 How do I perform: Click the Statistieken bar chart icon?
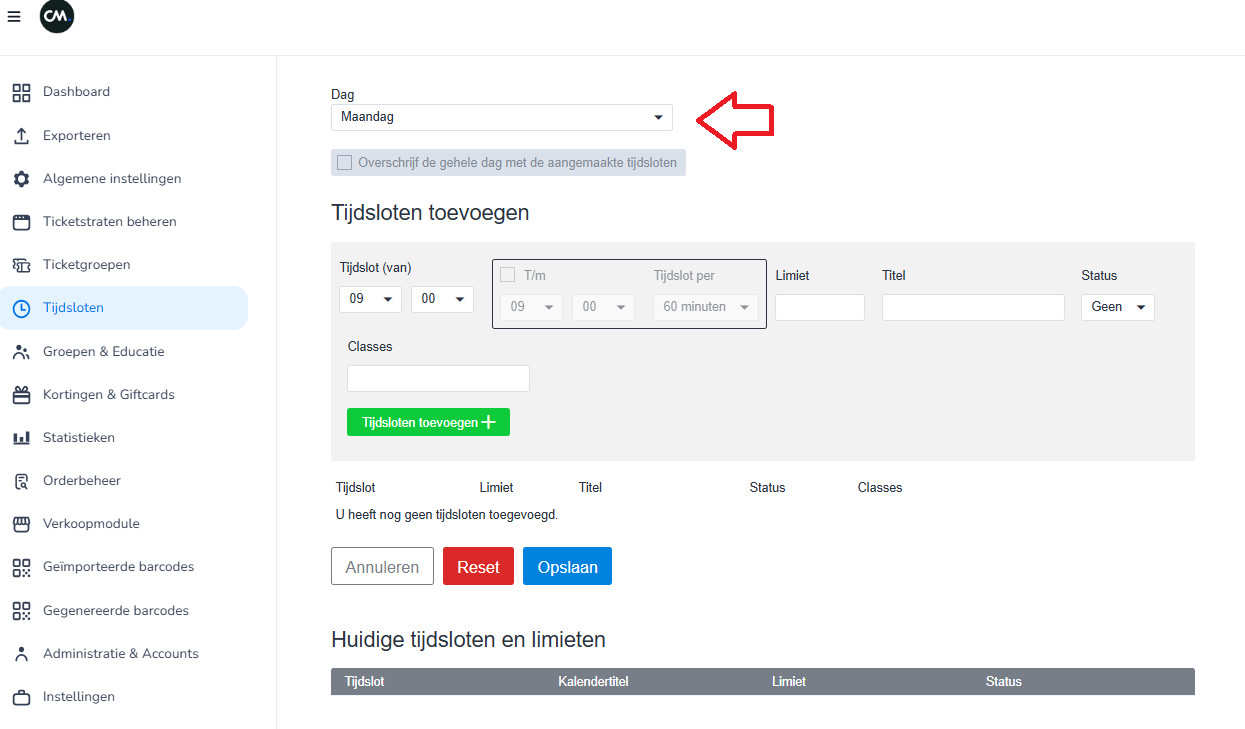21,438
